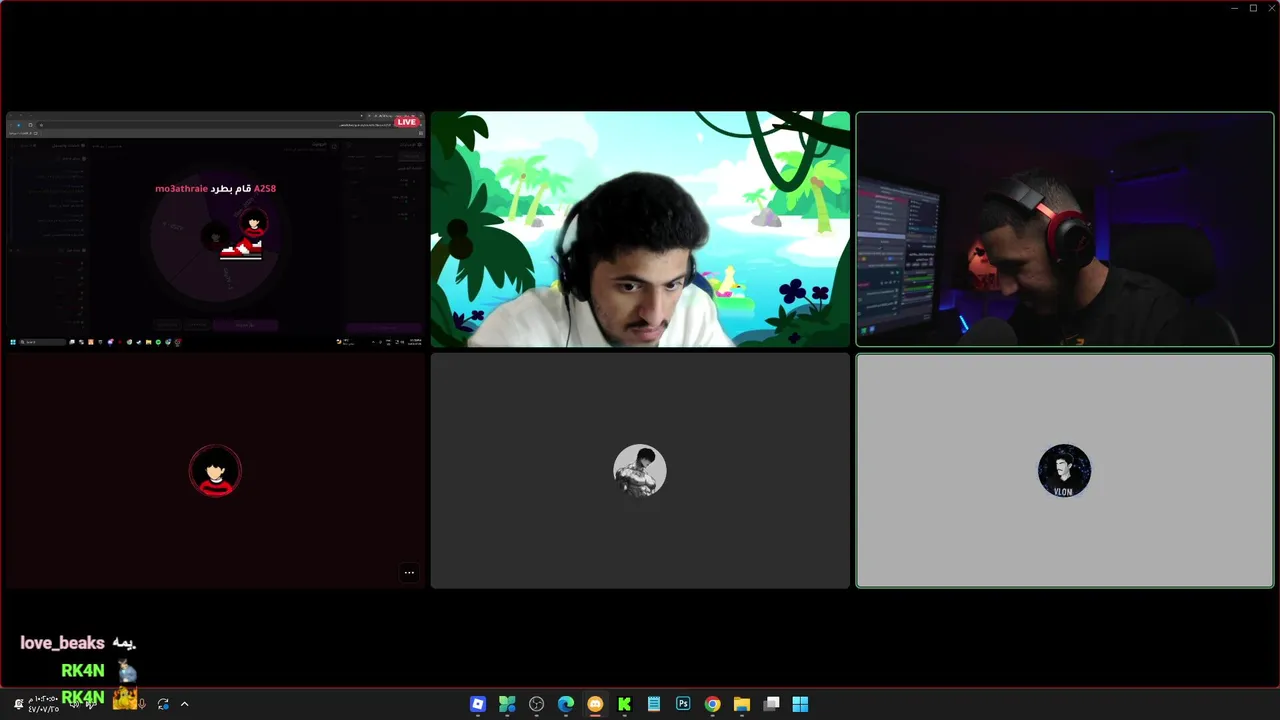1280x720 pixels.
Task: Click the VLON avatar
Action: (x=1064, y=470)
